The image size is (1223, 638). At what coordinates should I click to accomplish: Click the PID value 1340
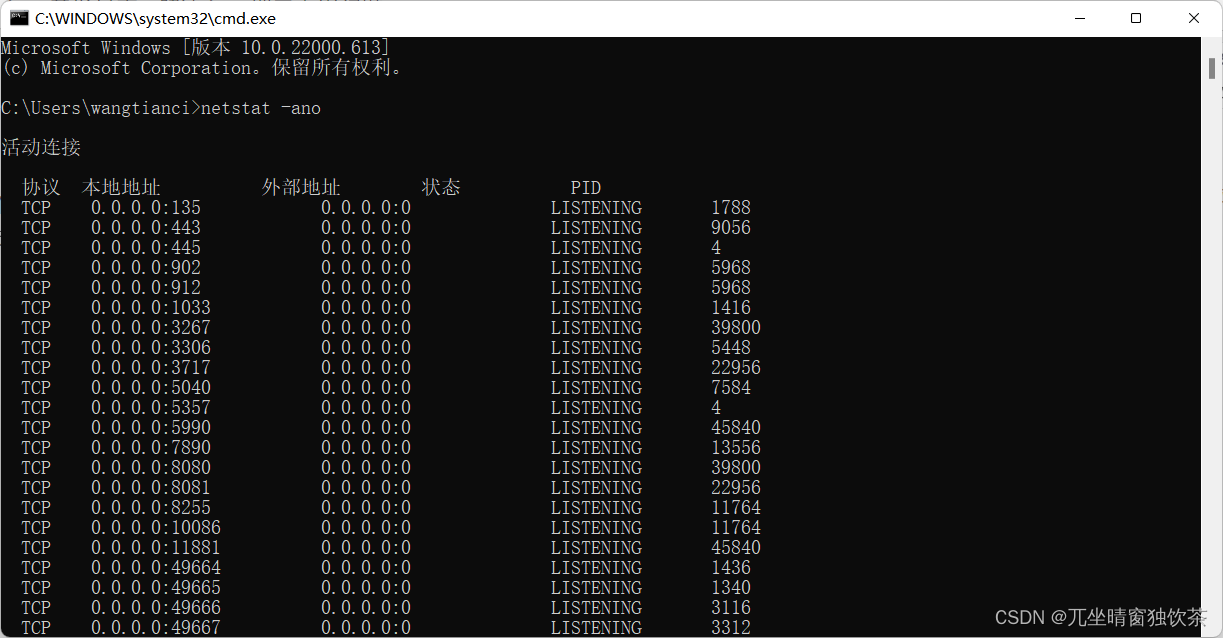pyautogui.click(x=731, y=588)
